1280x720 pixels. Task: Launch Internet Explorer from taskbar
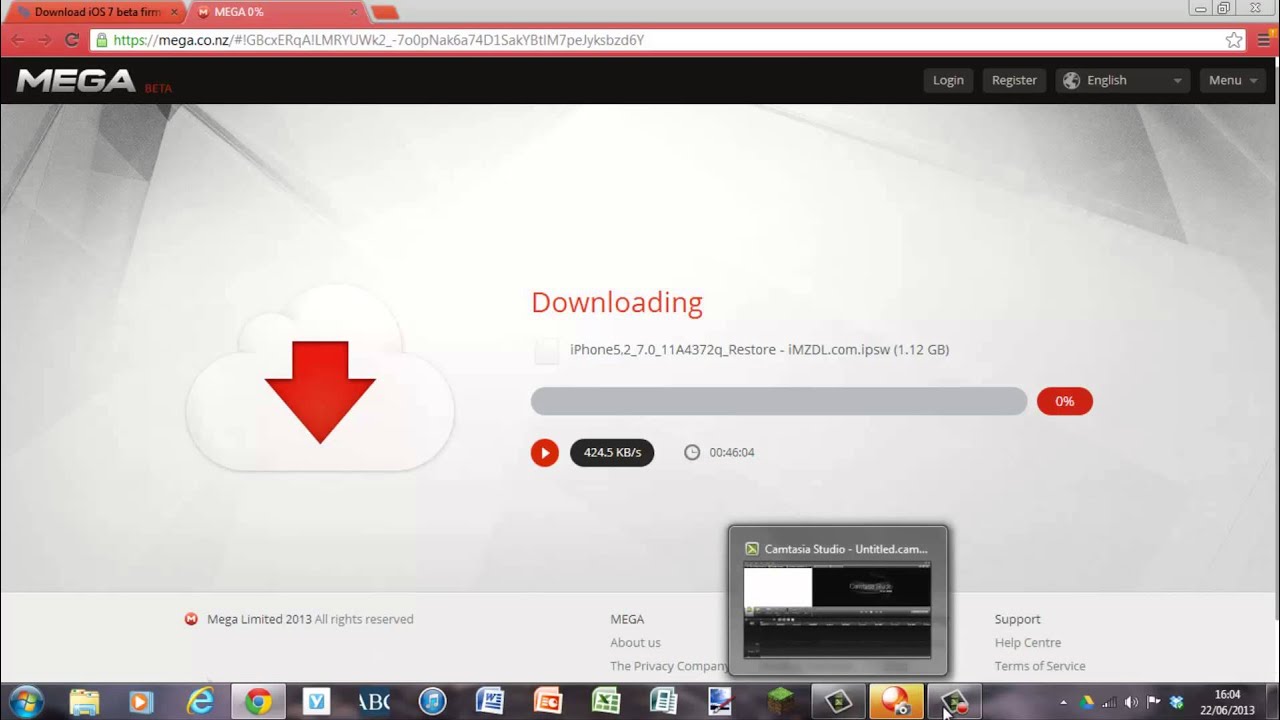click(x=200, y=702)
